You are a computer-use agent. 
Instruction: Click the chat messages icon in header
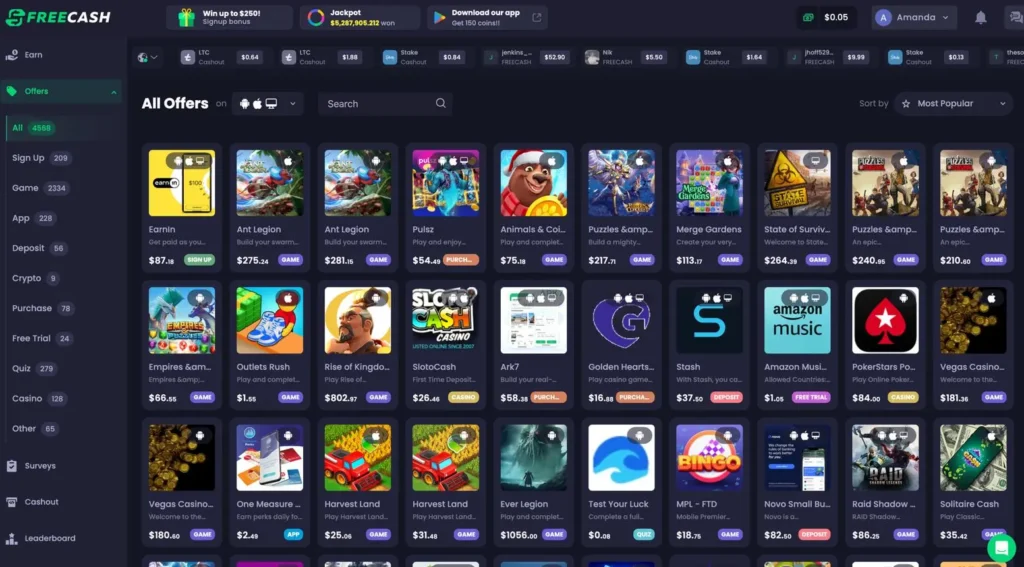tap(1016, 18)
